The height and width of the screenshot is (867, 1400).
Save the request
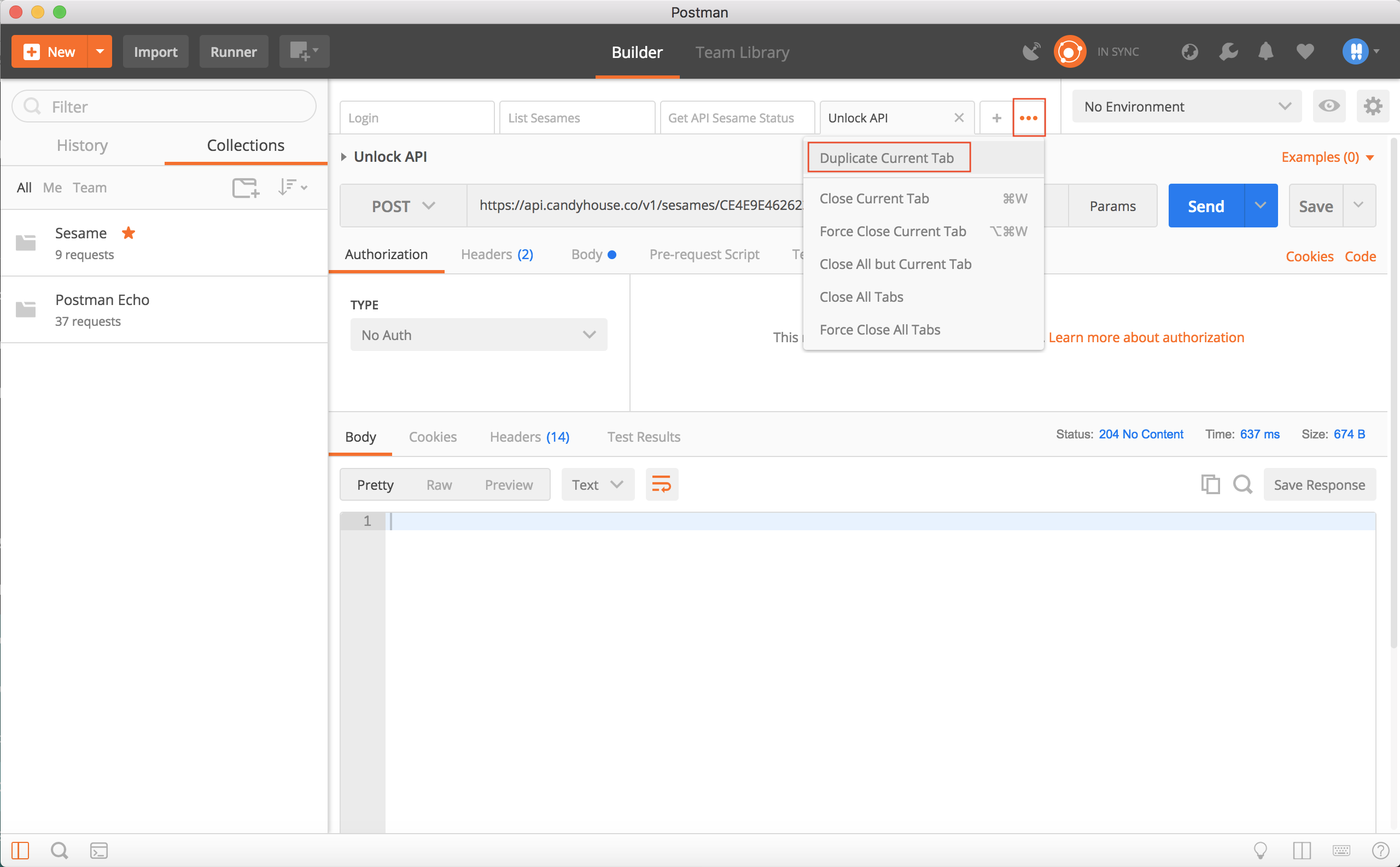(1316, 206)
